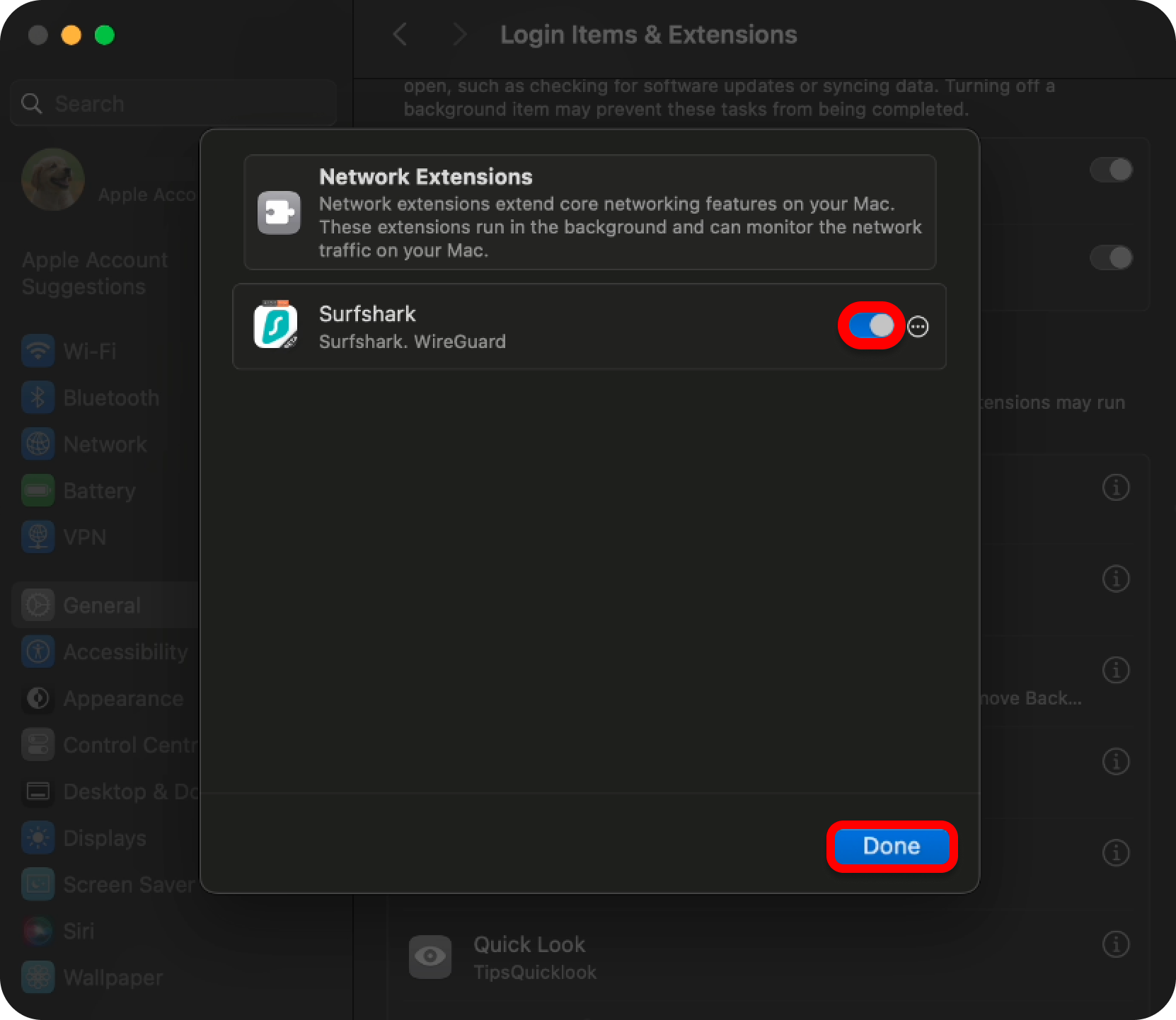The width and height of the screenshot is (1176, 1020).
Task: Toggle the second background item switch
Action: [x=1111, y=257]
